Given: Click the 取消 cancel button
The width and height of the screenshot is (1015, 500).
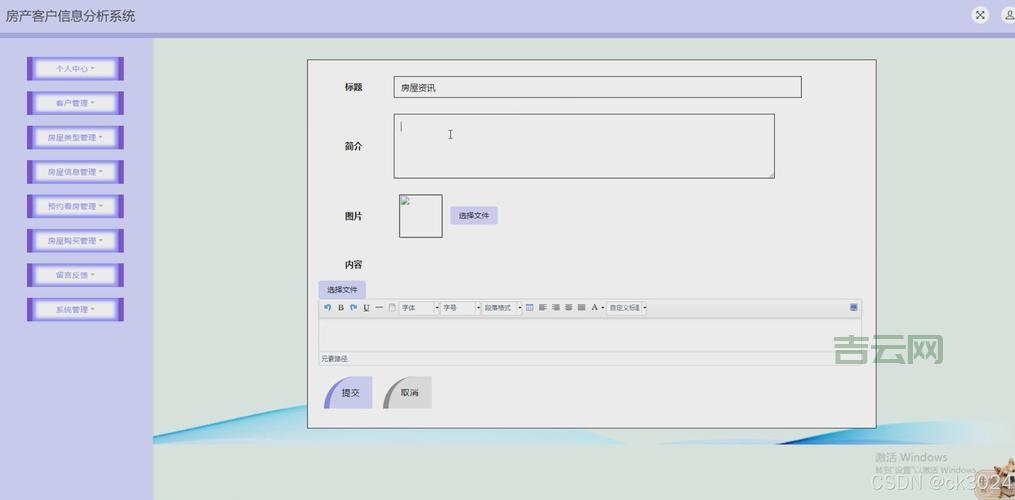Looking at the screenshot, I should click(408, 393).
